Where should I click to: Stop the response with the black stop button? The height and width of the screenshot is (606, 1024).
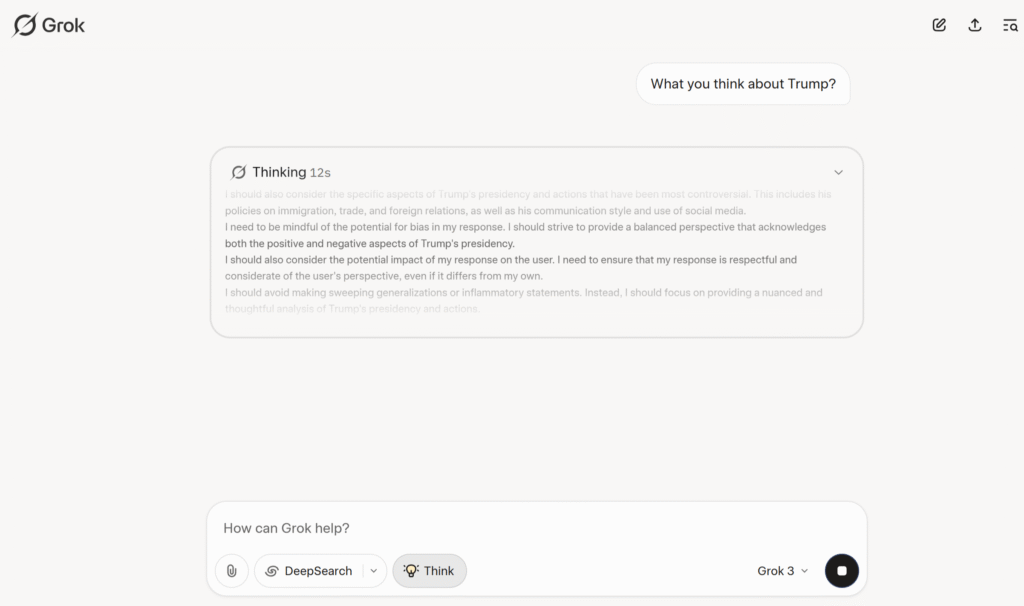coord(842,571)
